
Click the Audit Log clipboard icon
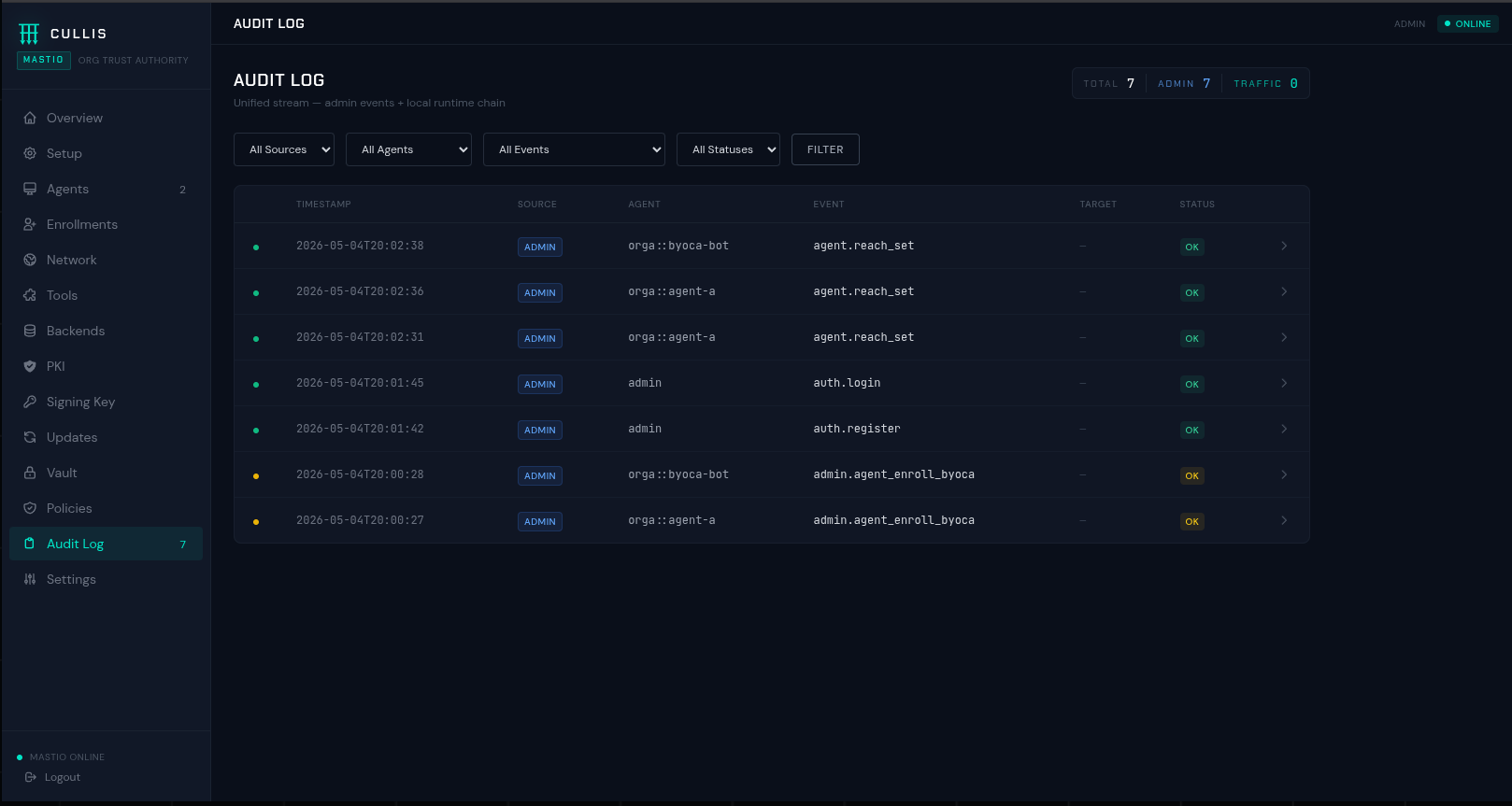click(30, 544)
